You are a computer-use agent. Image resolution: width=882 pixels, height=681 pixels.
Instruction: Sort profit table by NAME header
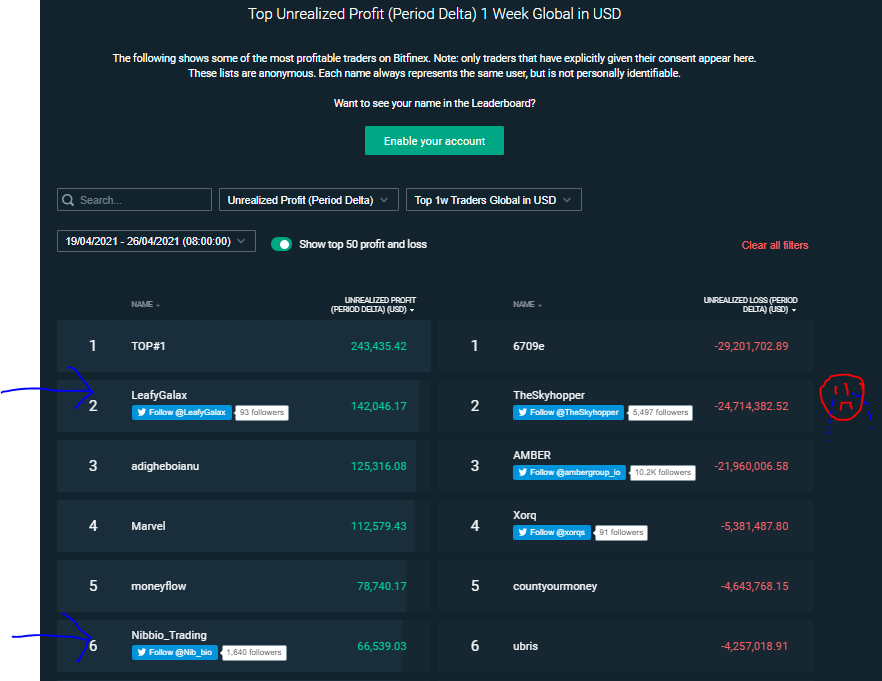[145, 304]
